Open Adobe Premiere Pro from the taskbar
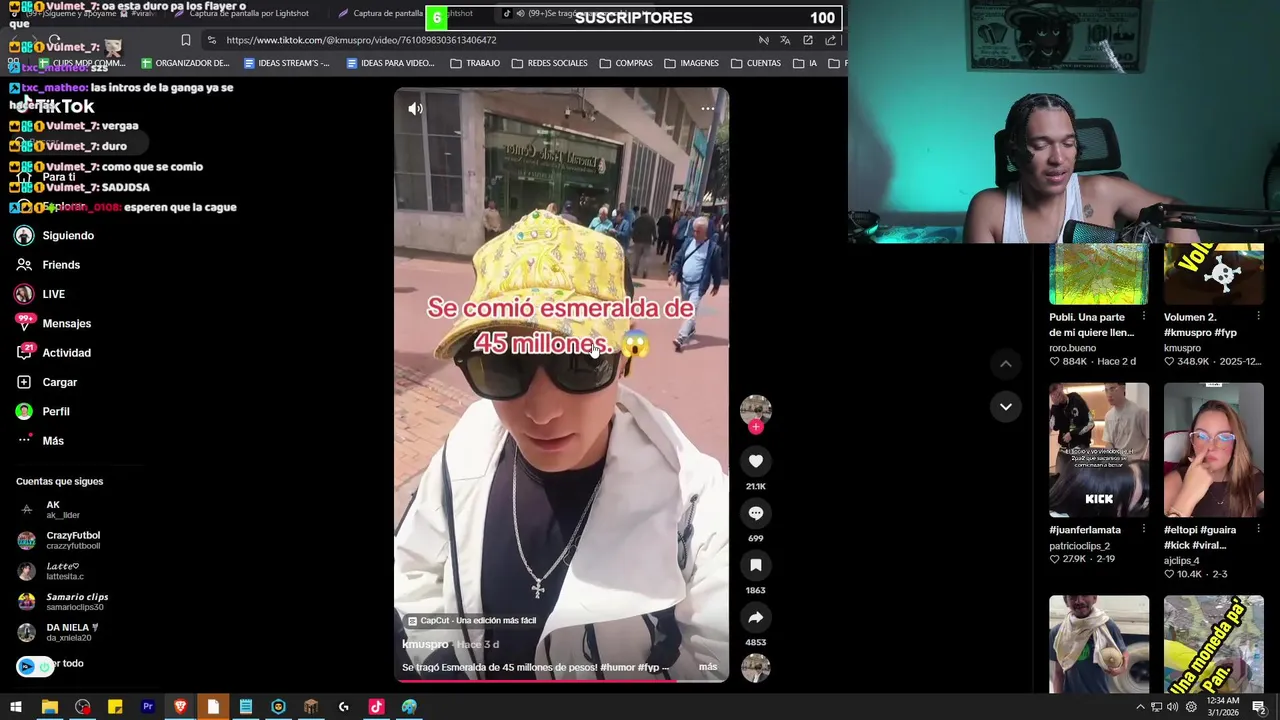 click(147, 707)
